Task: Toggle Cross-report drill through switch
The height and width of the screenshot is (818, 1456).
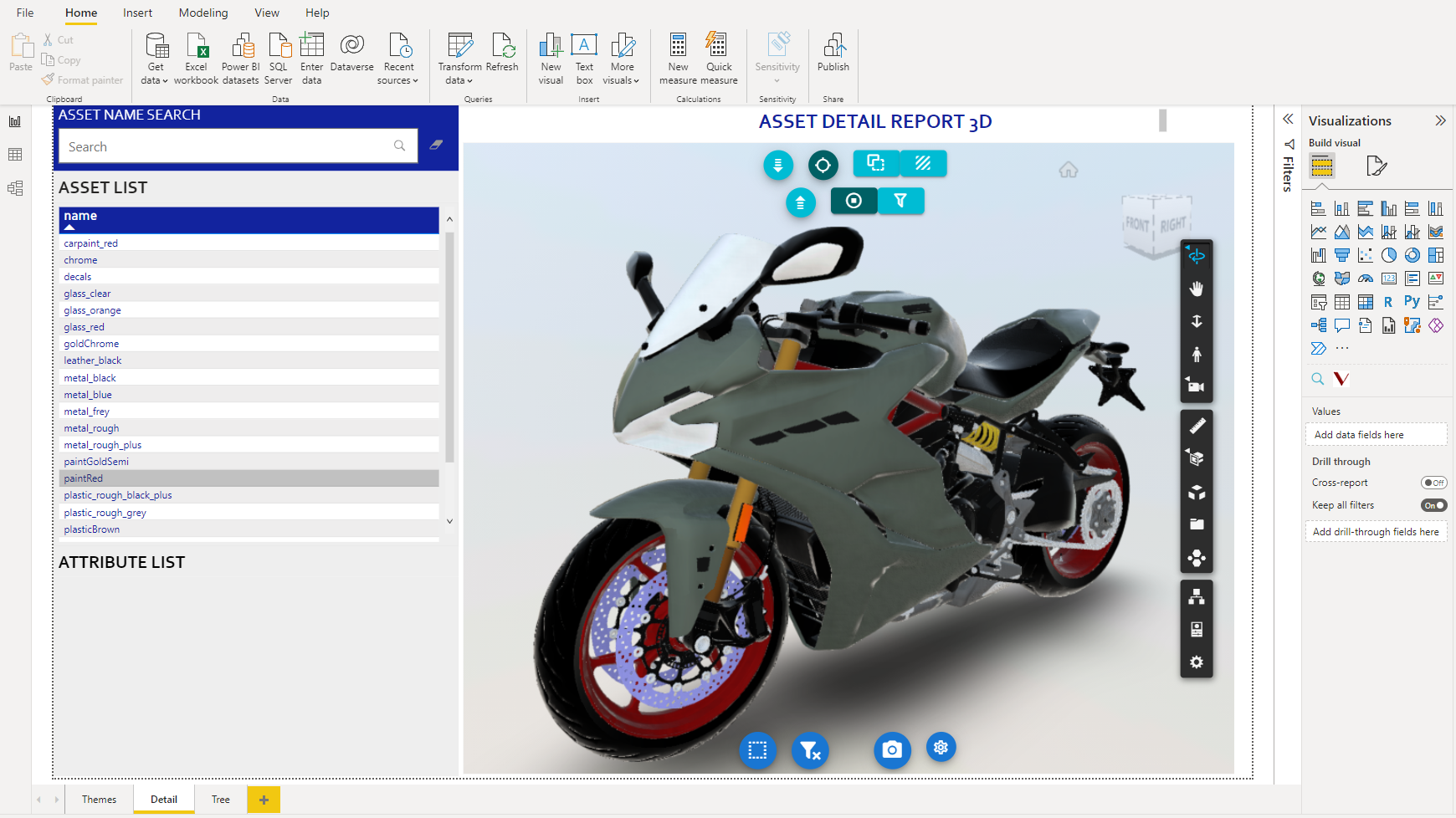Action: point(1433,483)
